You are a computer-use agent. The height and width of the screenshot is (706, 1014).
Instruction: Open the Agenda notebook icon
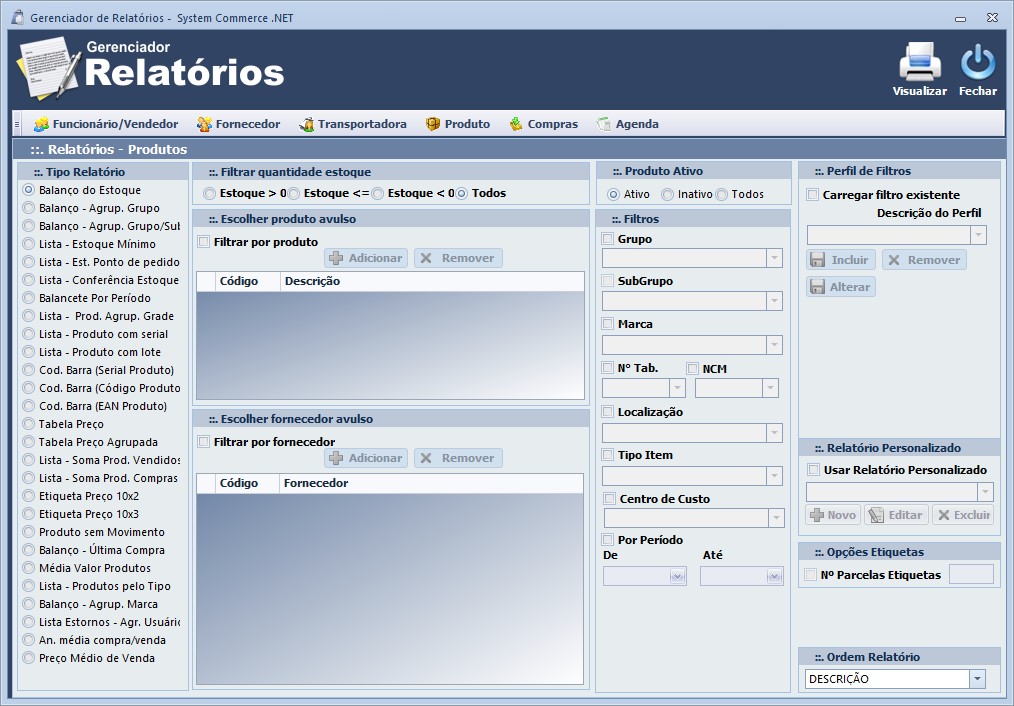(x=603, y=124)
